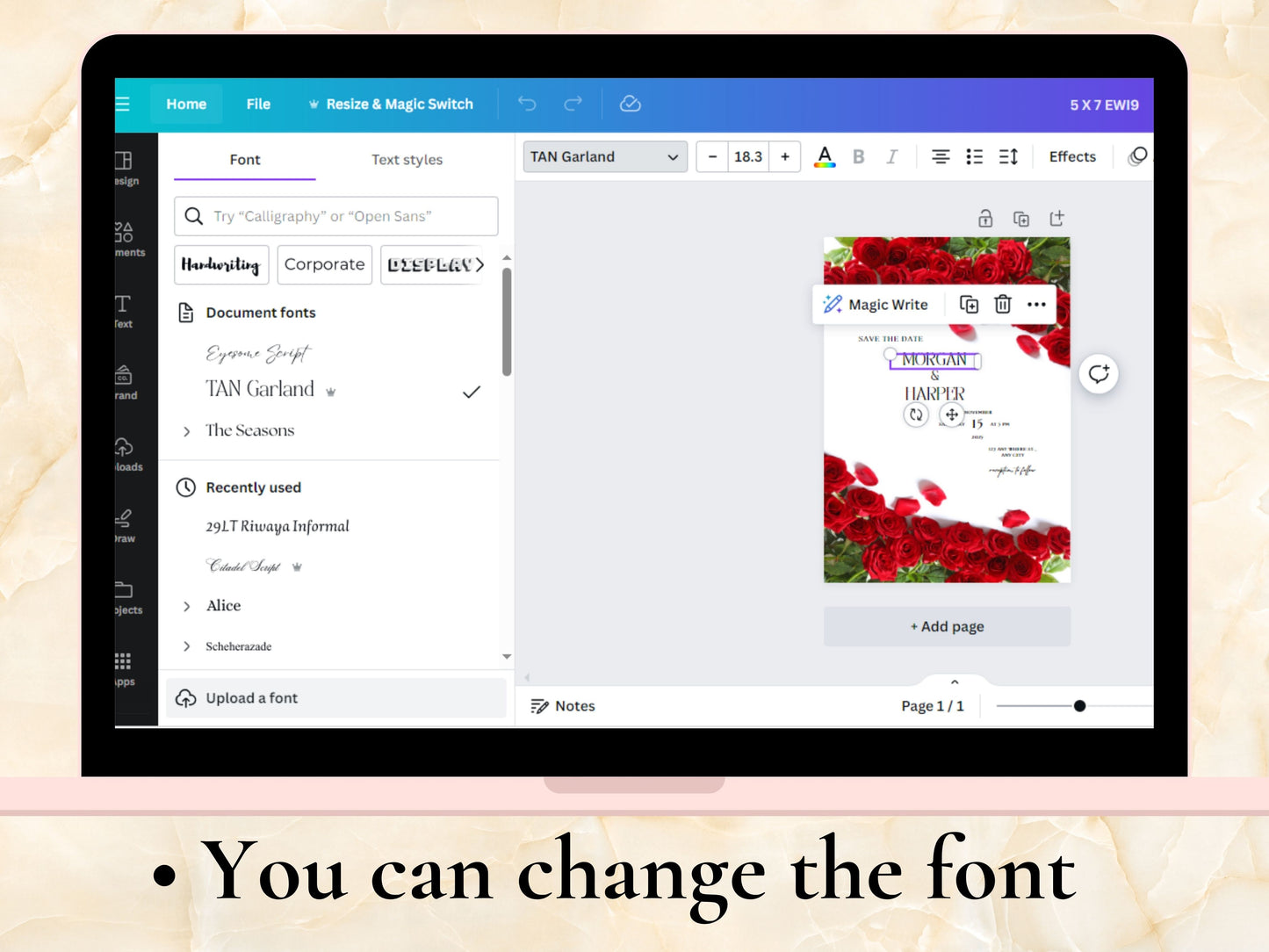Click the redo arrow icon

click(x=573, y=104)
